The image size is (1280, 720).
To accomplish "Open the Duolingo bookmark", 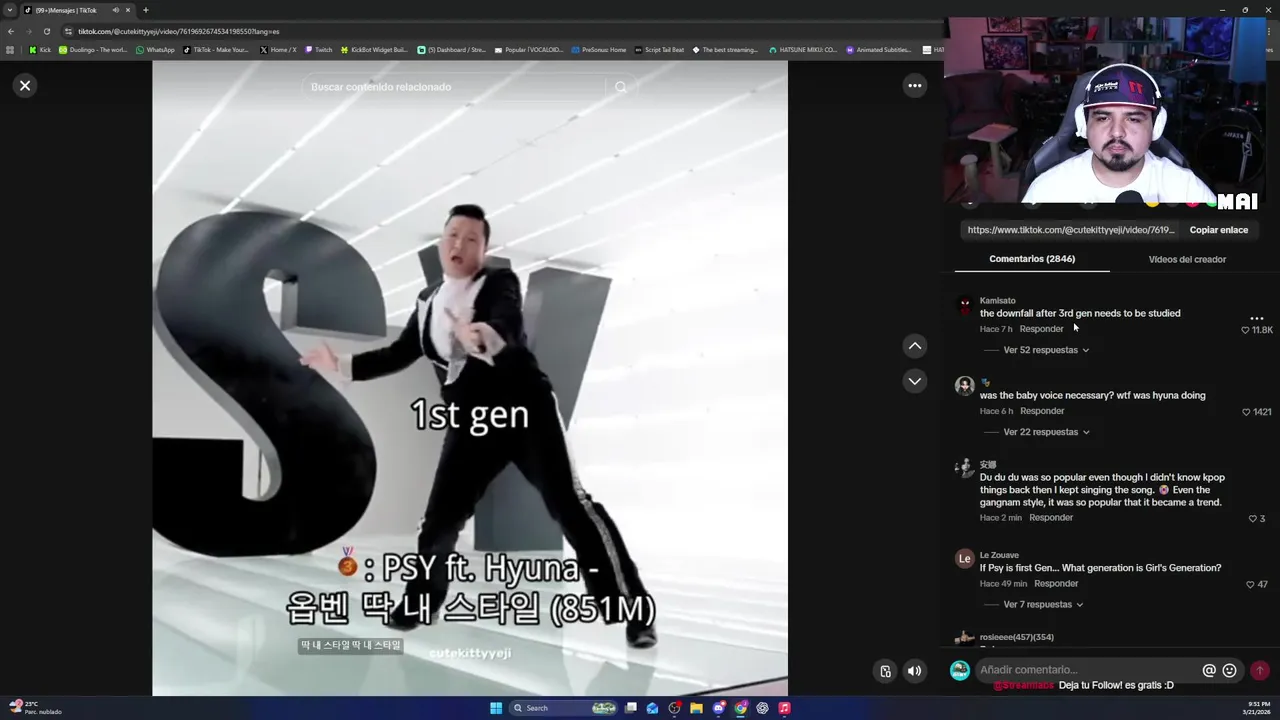I will click(93, 50).
